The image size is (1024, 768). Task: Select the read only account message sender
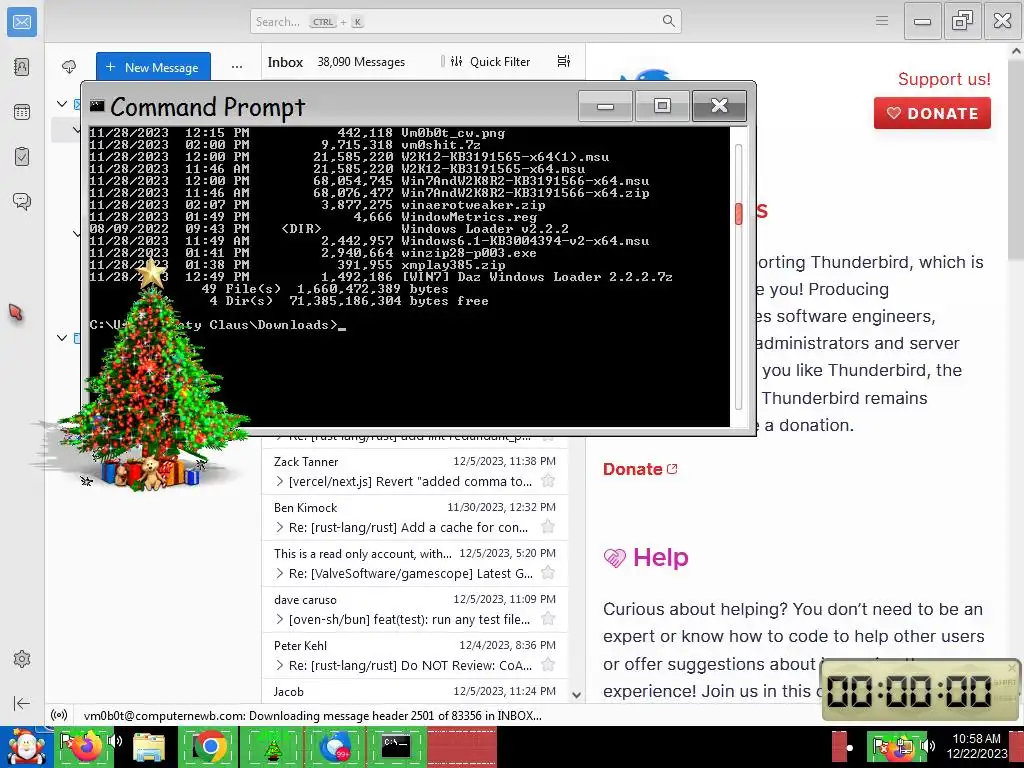click(362, 554)
